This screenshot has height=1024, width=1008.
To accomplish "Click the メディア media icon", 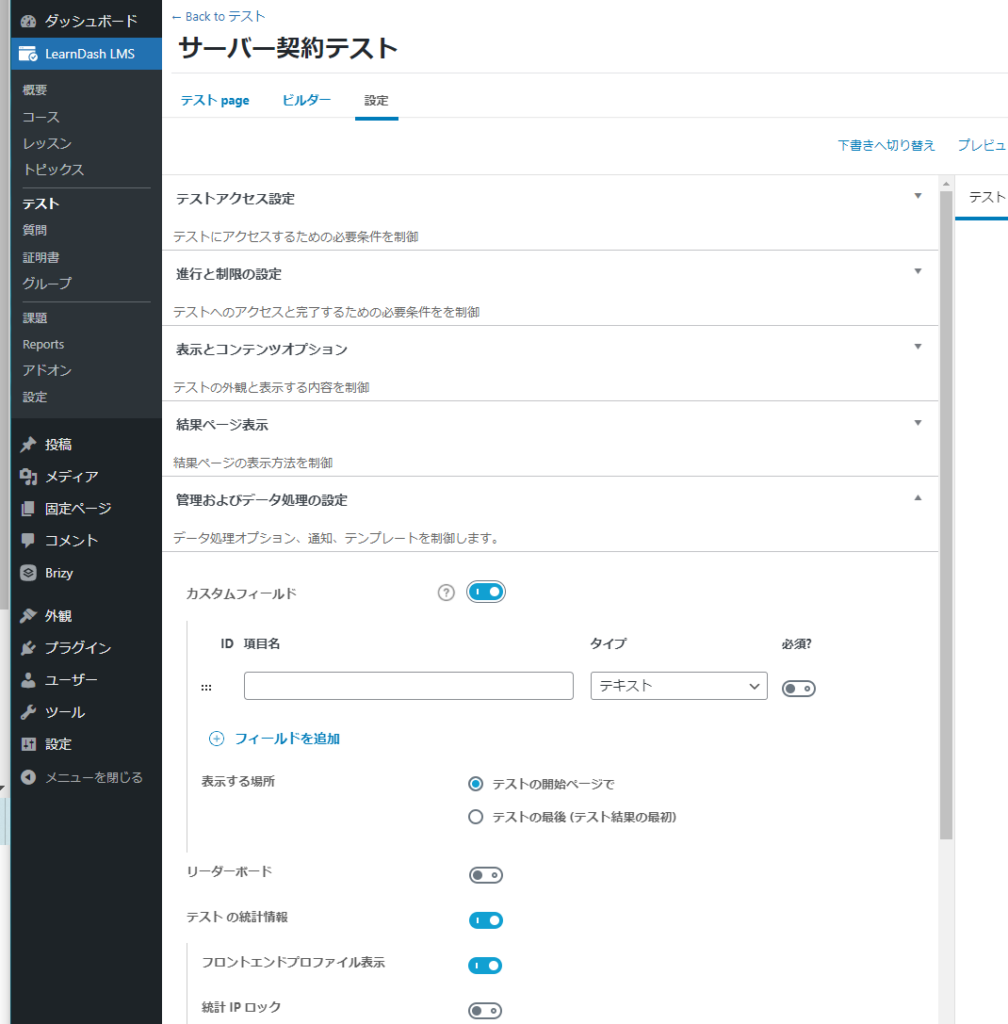I will click(28, 477).
